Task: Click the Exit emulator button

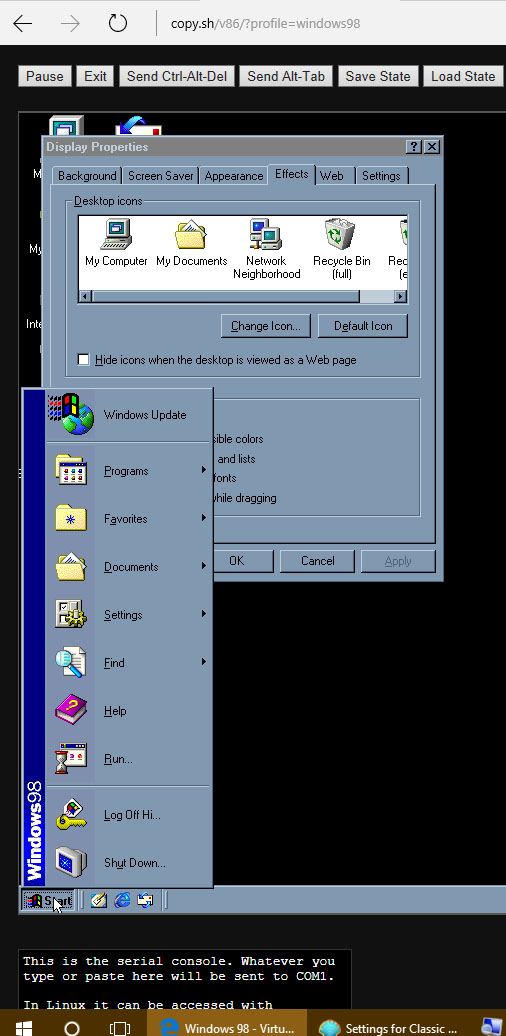Action: coord(95,76)
